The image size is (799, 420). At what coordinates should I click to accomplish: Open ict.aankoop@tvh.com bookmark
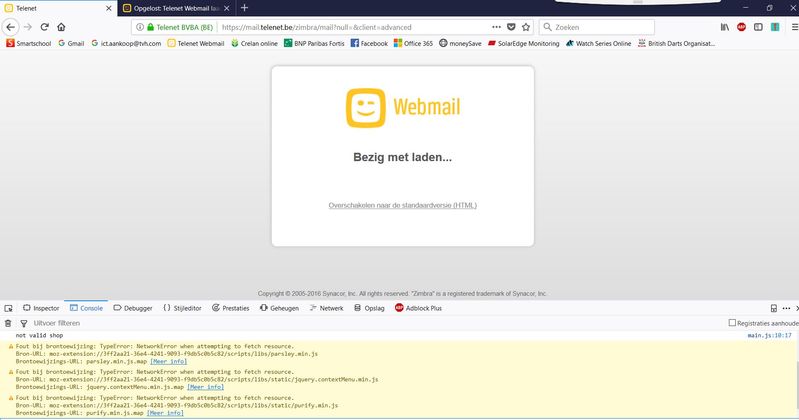pyautogui.click(x=126, y=43)
